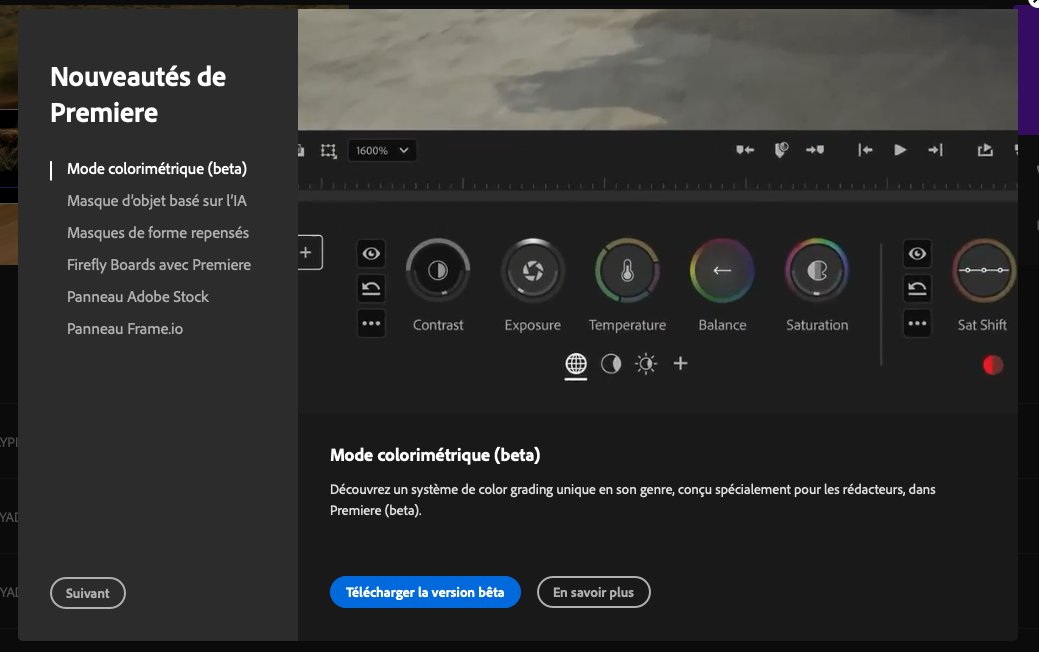Select Panneau Adobe Stock entry
Screen dimensions: 1039x652
(138, 297)
